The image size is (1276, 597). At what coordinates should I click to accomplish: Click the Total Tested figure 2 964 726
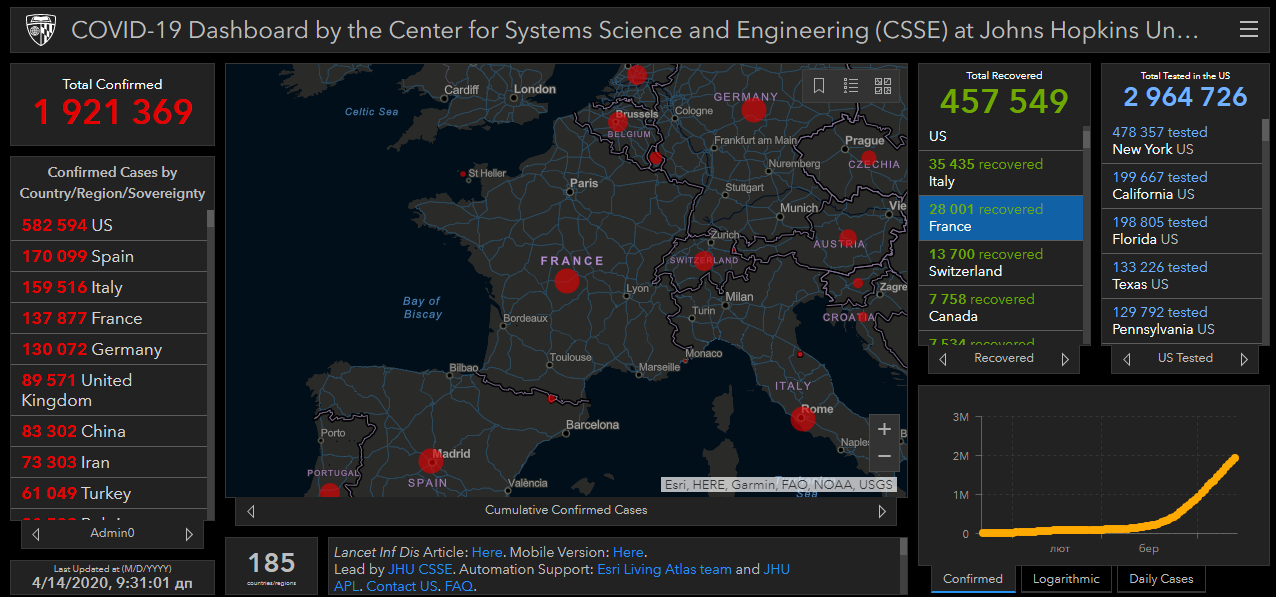pos(1185,97)
